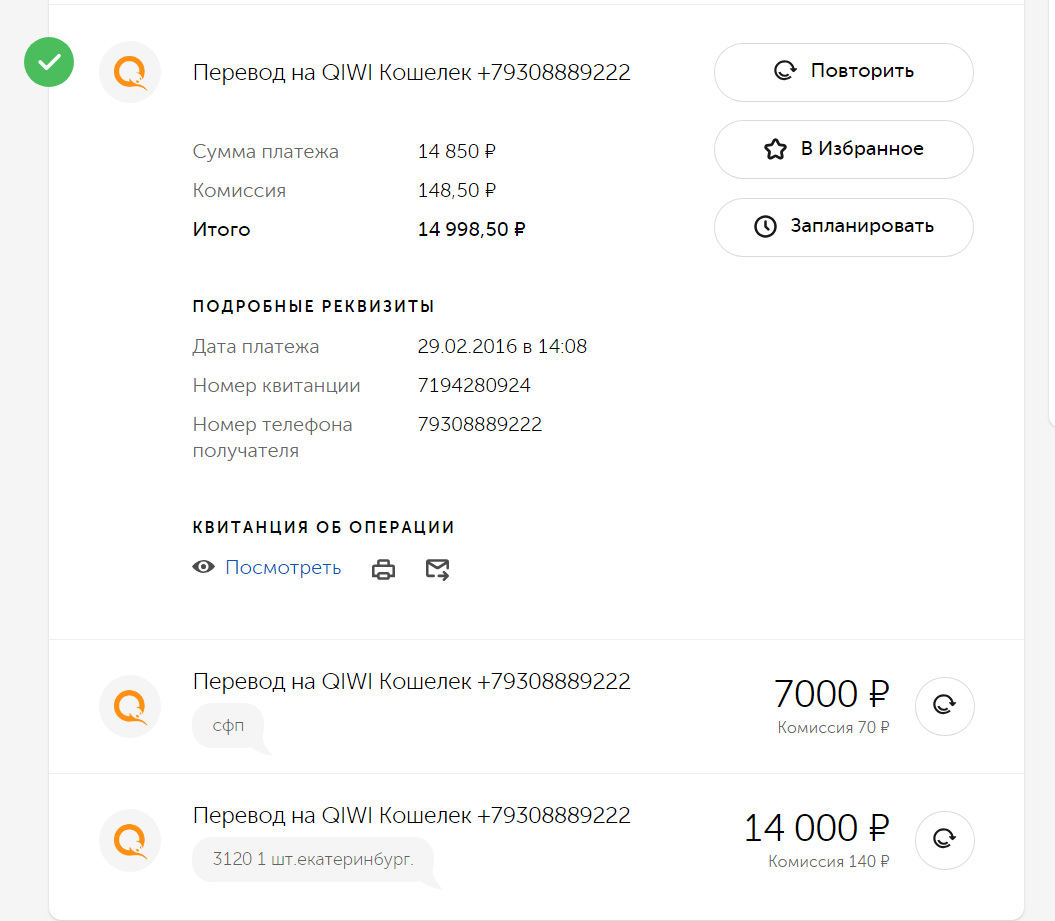Click the Запланировать button
Image resolution: width=1055 pixels, height=921 pixels.
pos(844,227)
